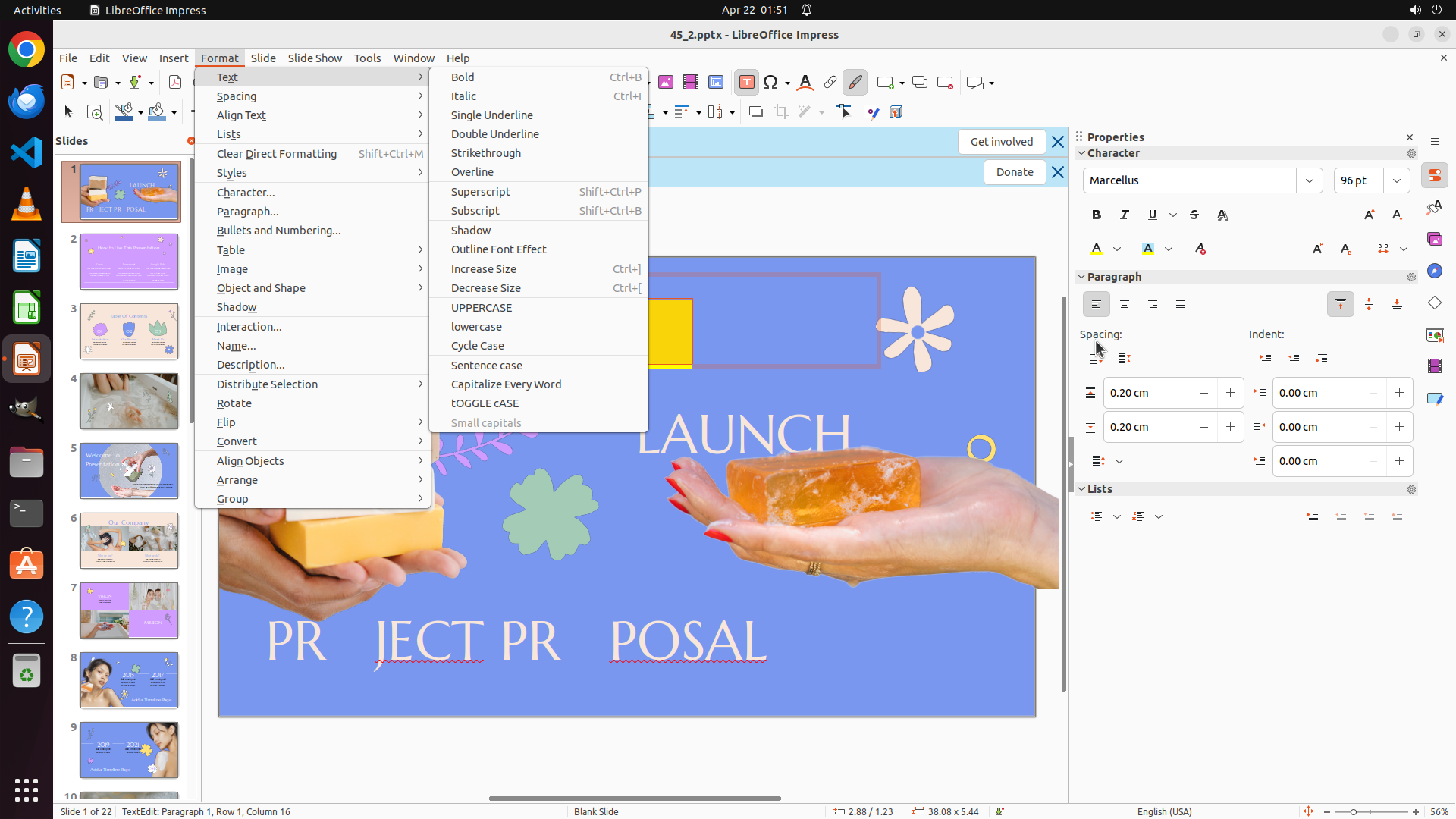Toggle Italic in Properties sidebar
Viewport: 1456px width, 819px height.
1125,215
